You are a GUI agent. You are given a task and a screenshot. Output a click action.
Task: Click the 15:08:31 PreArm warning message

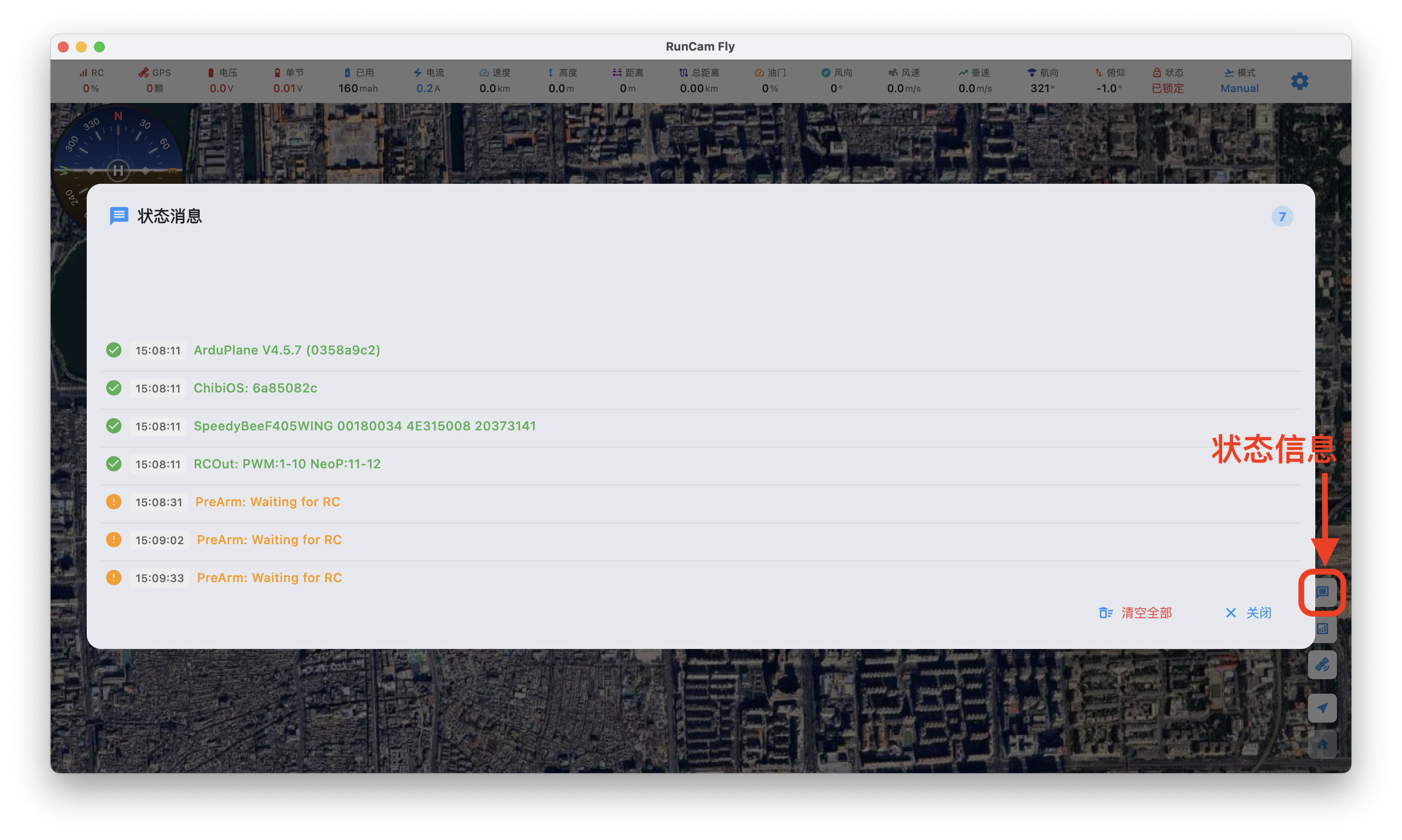pos(267,501)
